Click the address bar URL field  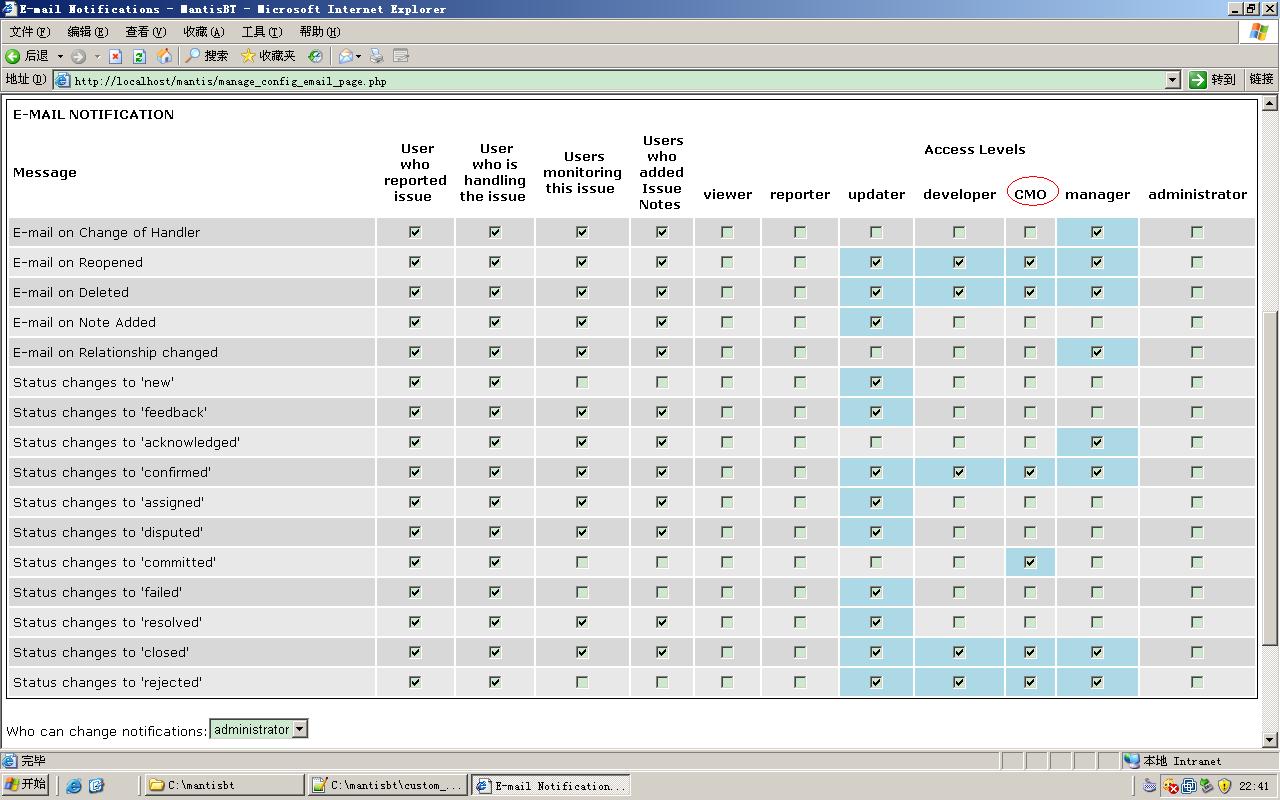click(x=600, y=81)
